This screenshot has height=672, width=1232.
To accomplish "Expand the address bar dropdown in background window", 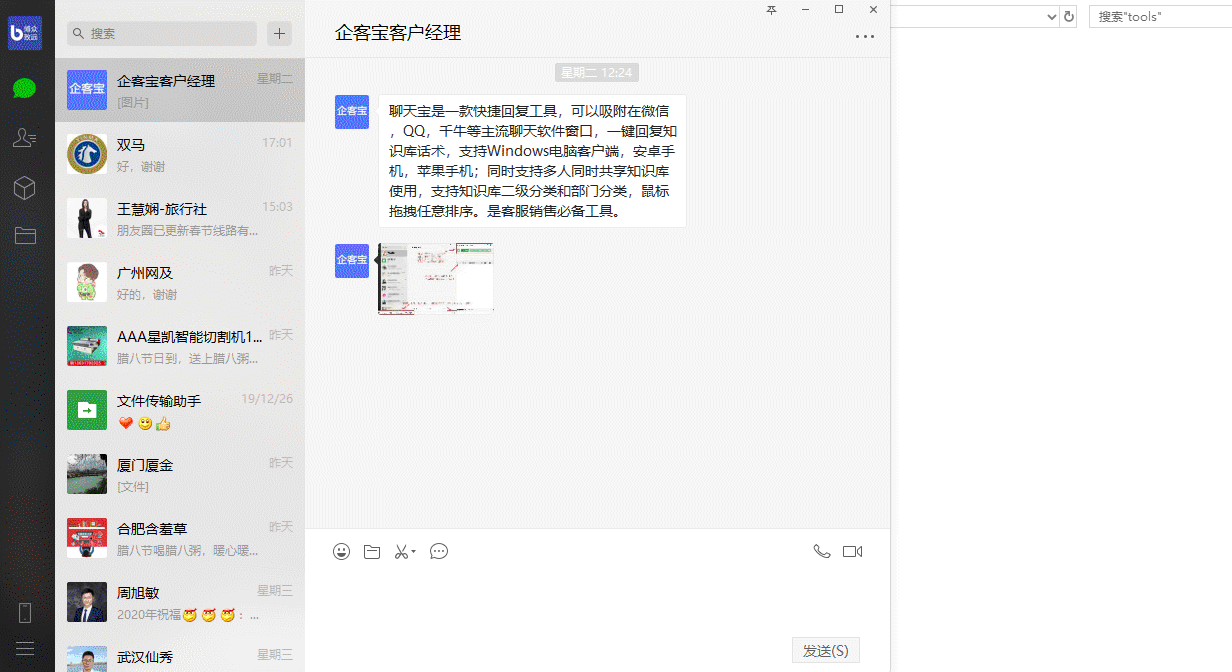I will coord(1051,17).
